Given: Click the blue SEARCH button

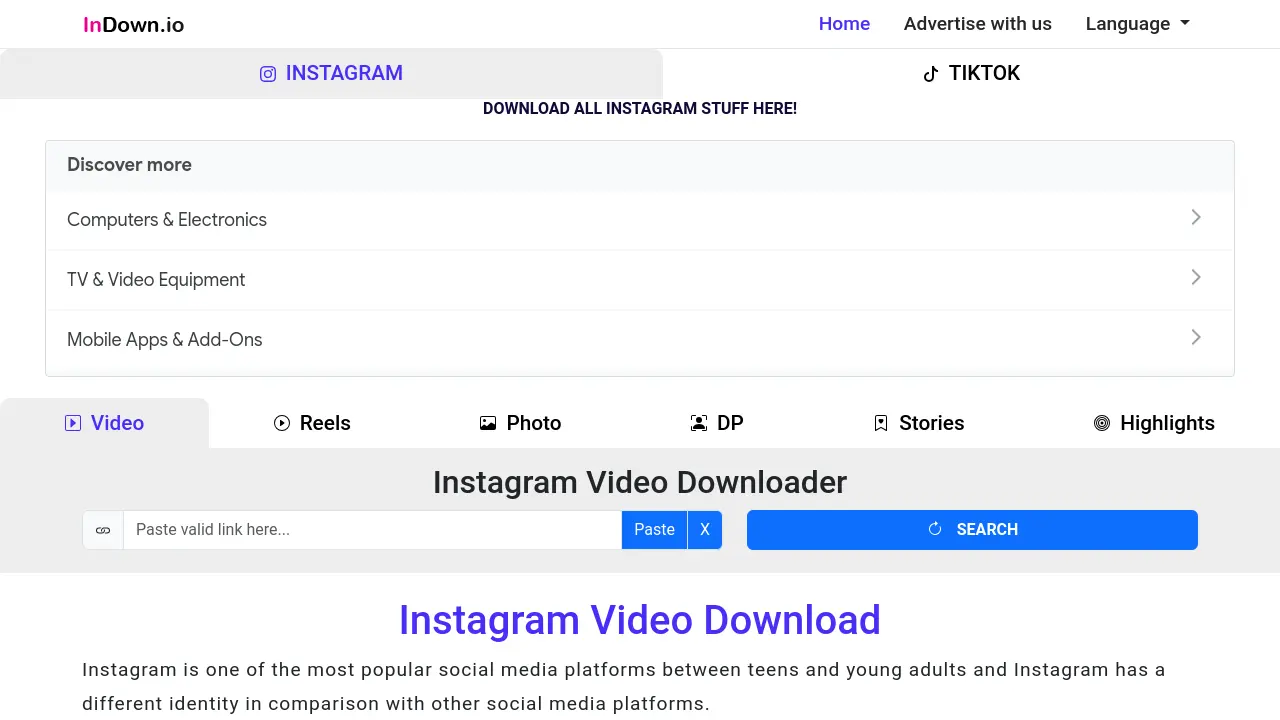Looking at the screenshot, I should point(972,530).
